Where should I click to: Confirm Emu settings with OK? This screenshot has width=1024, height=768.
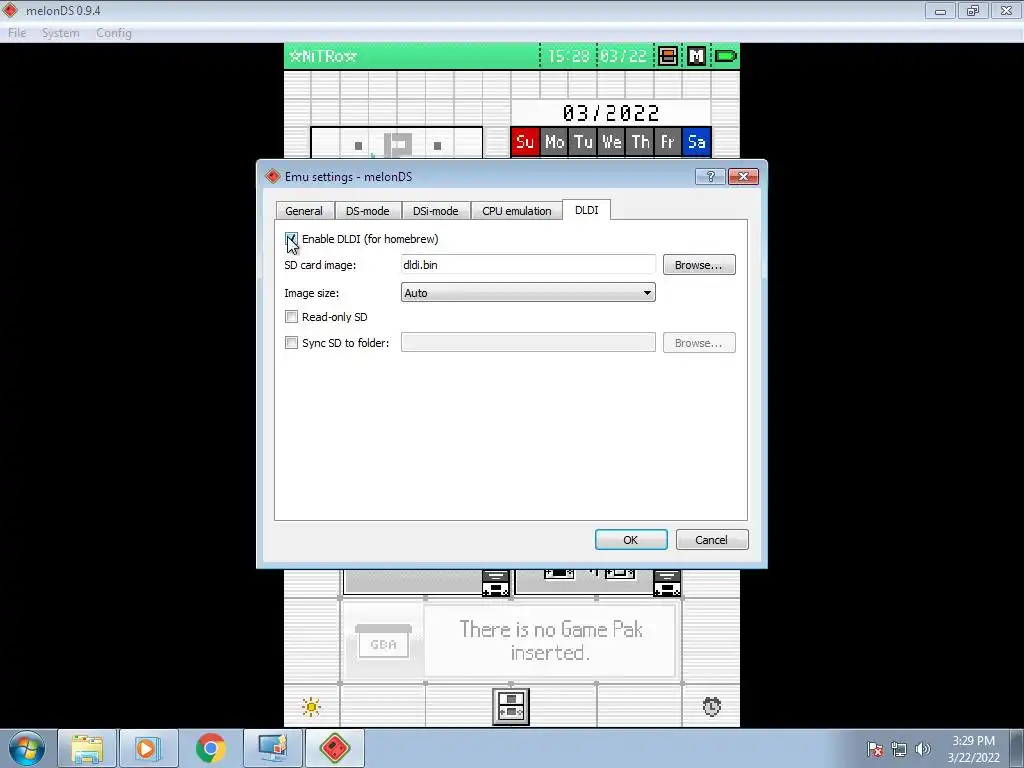(x=631, y=540)
